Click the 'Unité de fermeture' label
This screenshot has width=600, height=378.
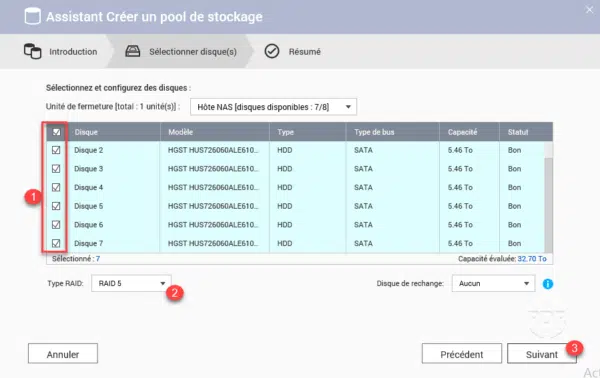coord(112,106)
